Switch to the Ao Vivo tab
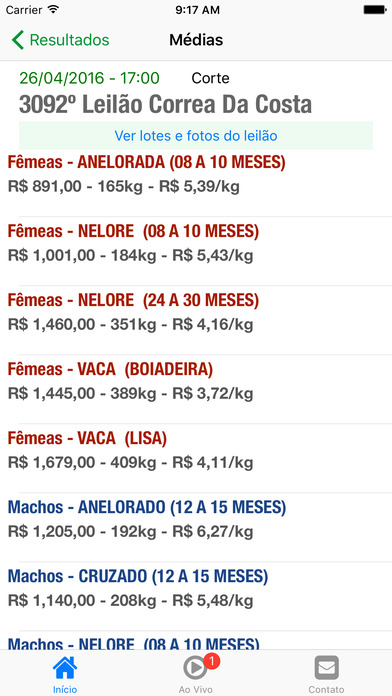This screenshot has height=696, width=392. 196,673
